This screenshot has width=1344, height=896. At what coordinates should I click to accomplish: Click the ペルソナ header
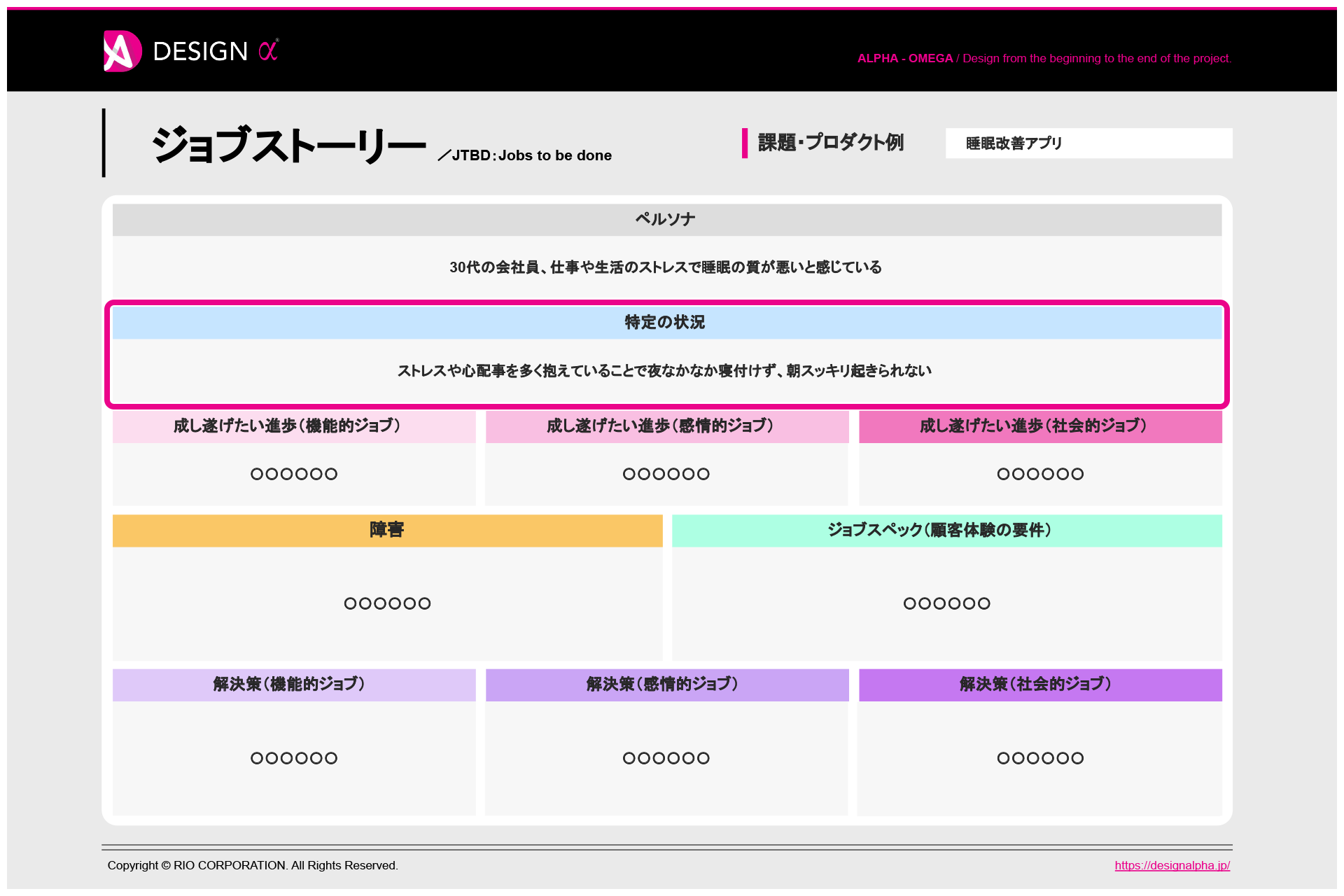[x=667, y=219]
